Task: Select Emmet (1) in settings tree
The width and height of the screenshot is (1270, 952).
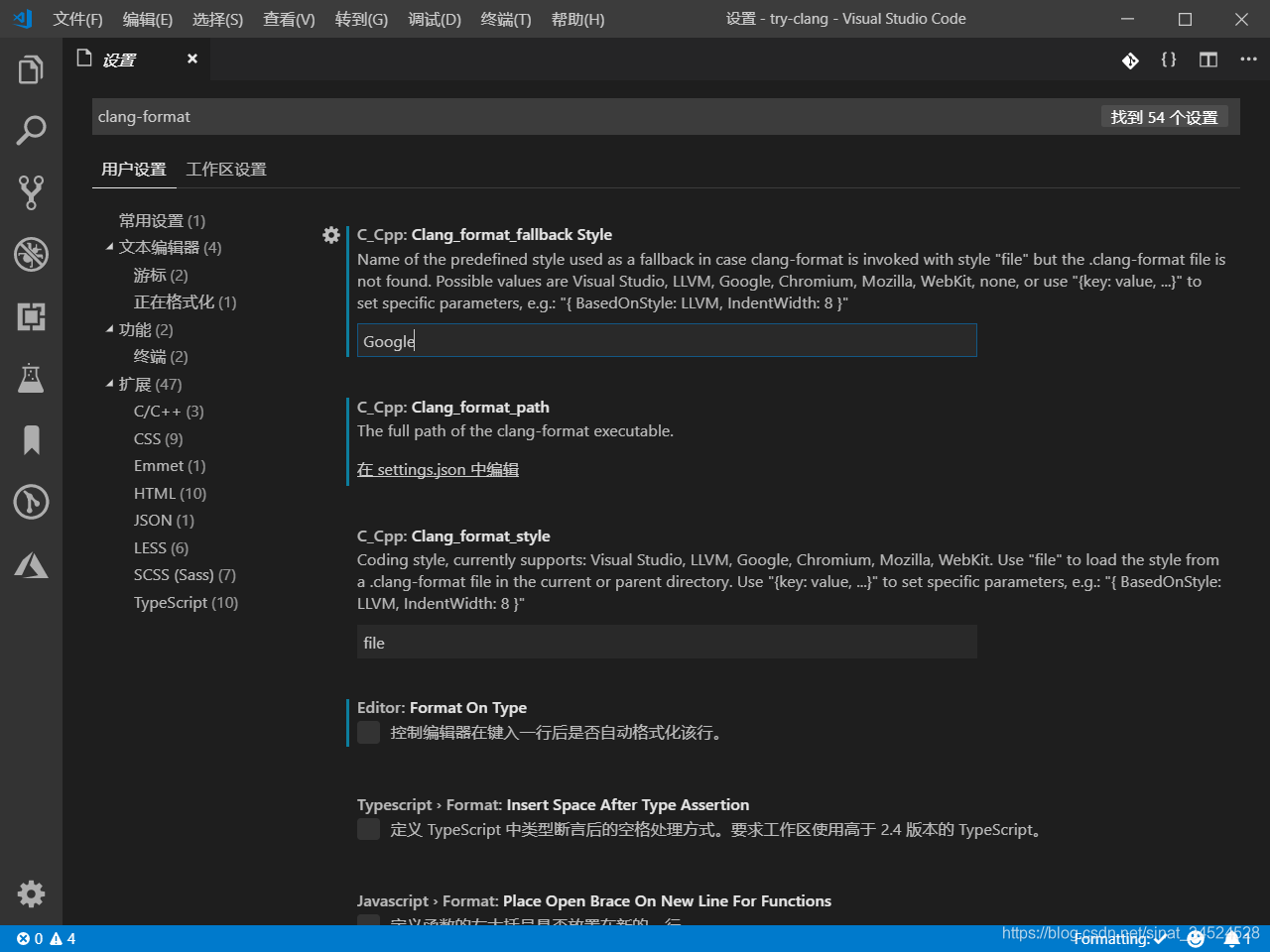Action: point(170,465)
